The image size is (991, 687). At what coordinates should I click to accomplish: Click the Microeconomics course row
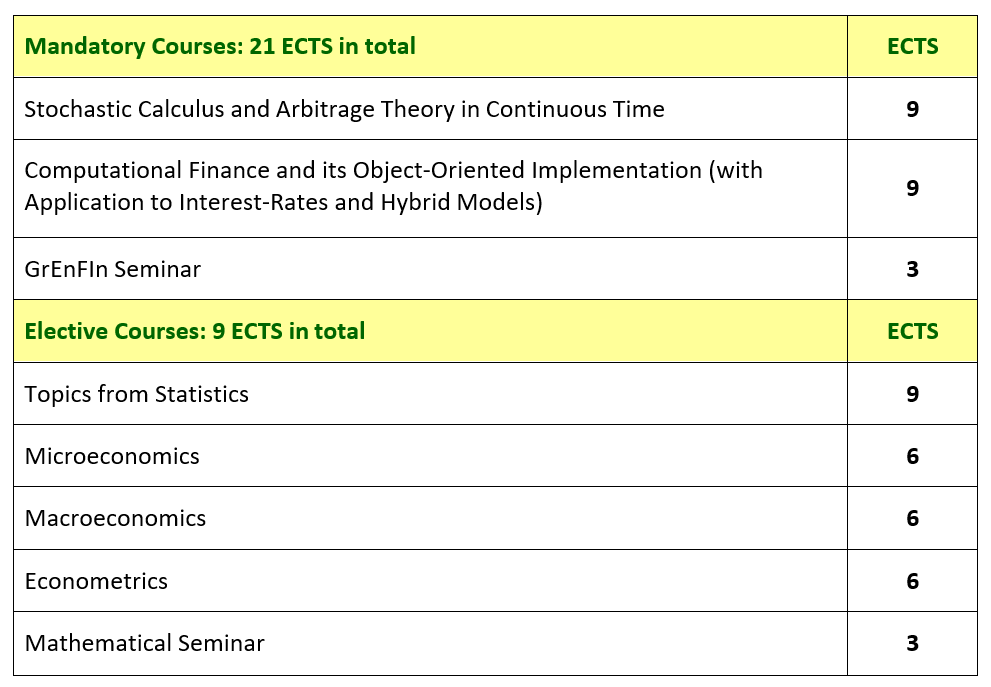[430, 456]
